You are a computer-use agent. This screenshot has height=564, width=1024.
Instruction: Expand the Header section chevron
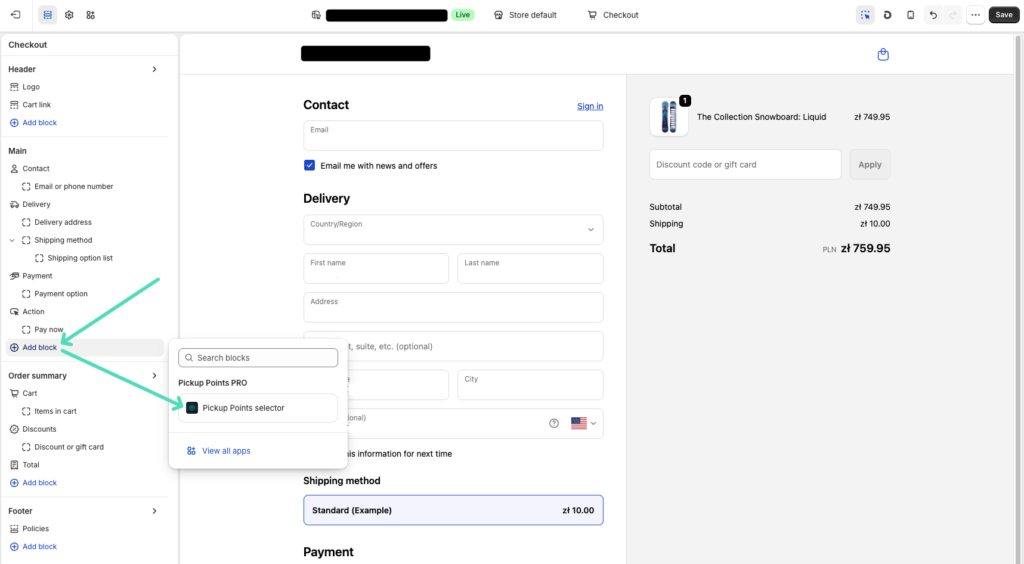pyautogui.click(x=155, y=69)
